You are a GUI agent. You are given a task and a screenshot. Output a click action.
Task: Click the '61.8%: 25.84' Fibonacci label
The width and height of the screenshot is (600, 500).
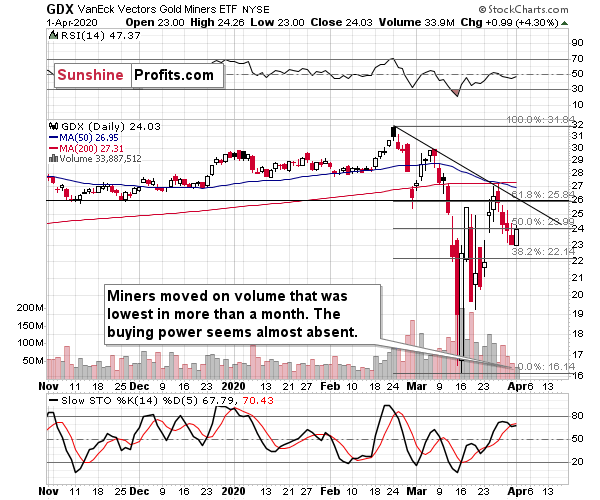pos(543,195)
